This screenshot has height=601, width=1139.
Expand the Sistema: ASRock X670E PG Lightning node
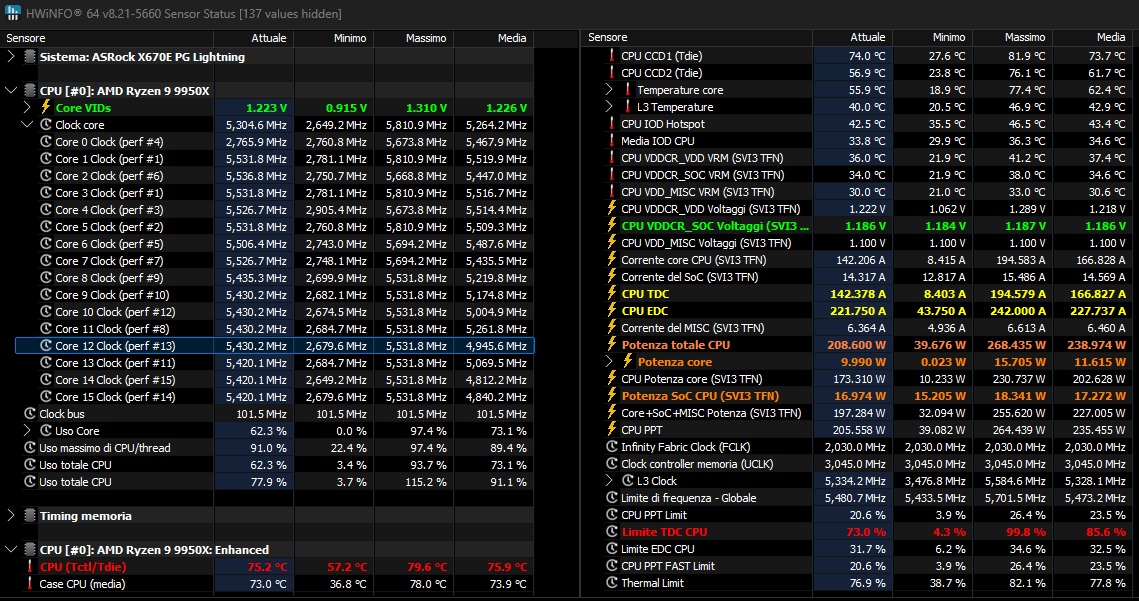11,57
